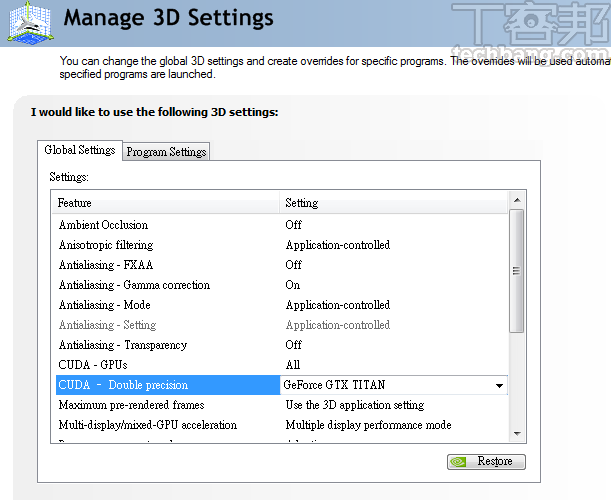This screenshot has height=500, width=611.
Task: Select GeForce GTX TITAN combo box value
Action: (394, 385)
